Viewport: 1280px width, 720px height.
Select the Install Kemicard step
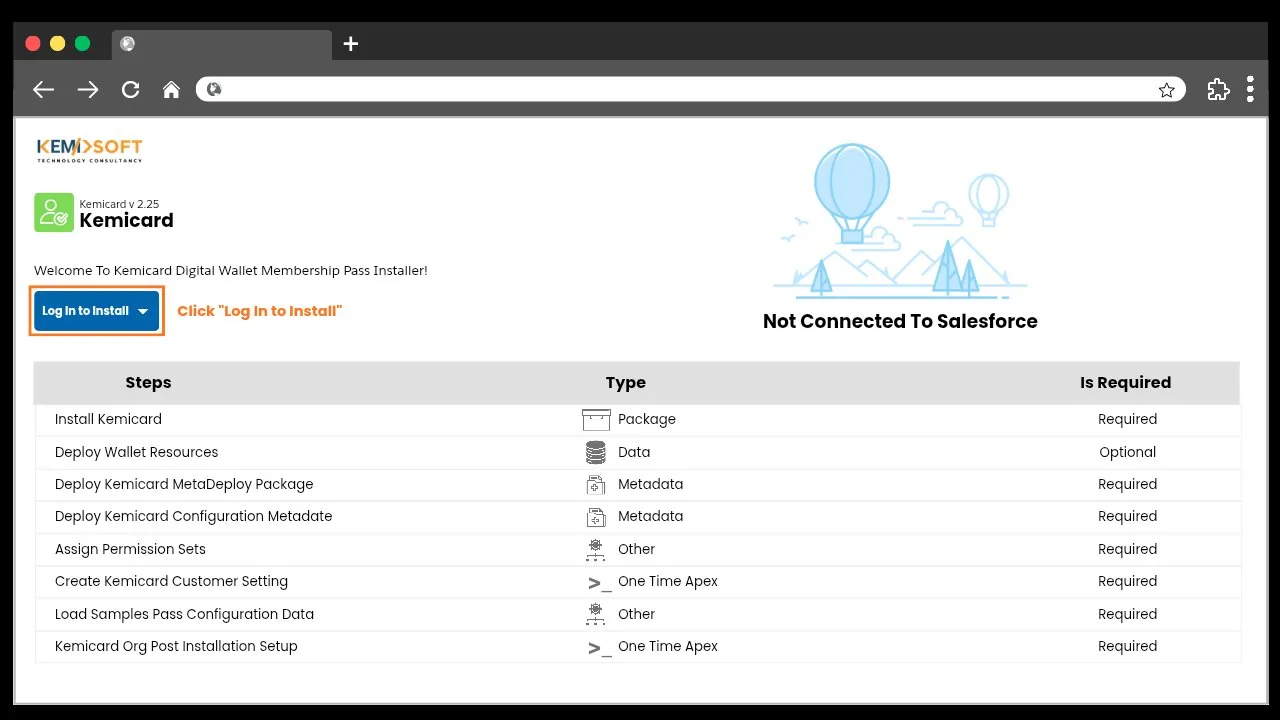tap(108, 419)
